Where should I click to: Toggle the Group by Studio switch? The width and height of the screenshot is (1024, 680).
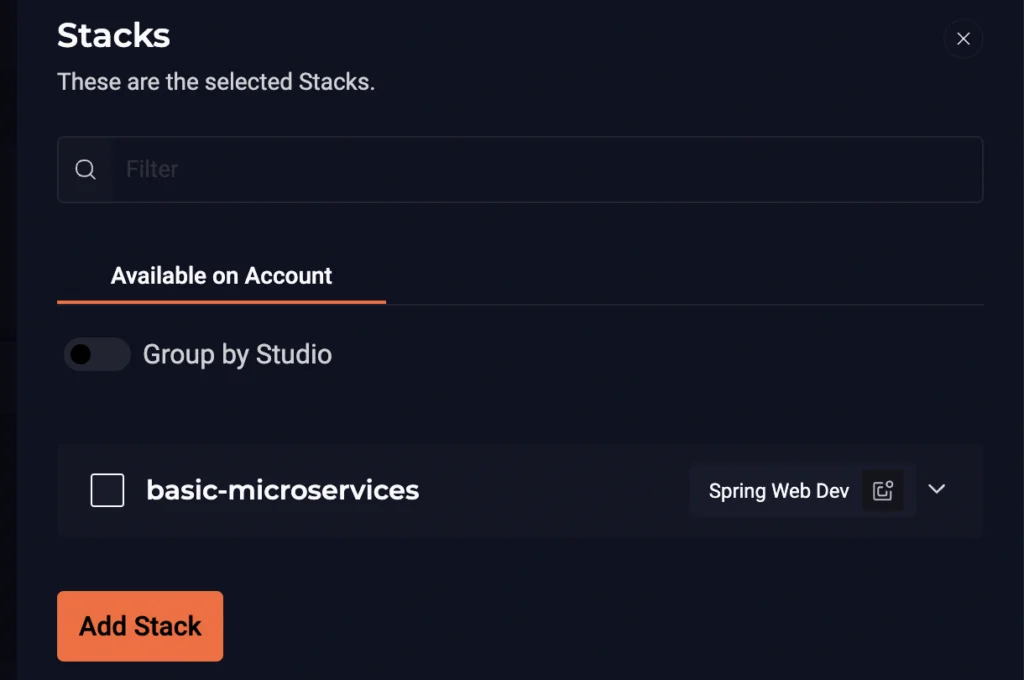pos(97,354)
